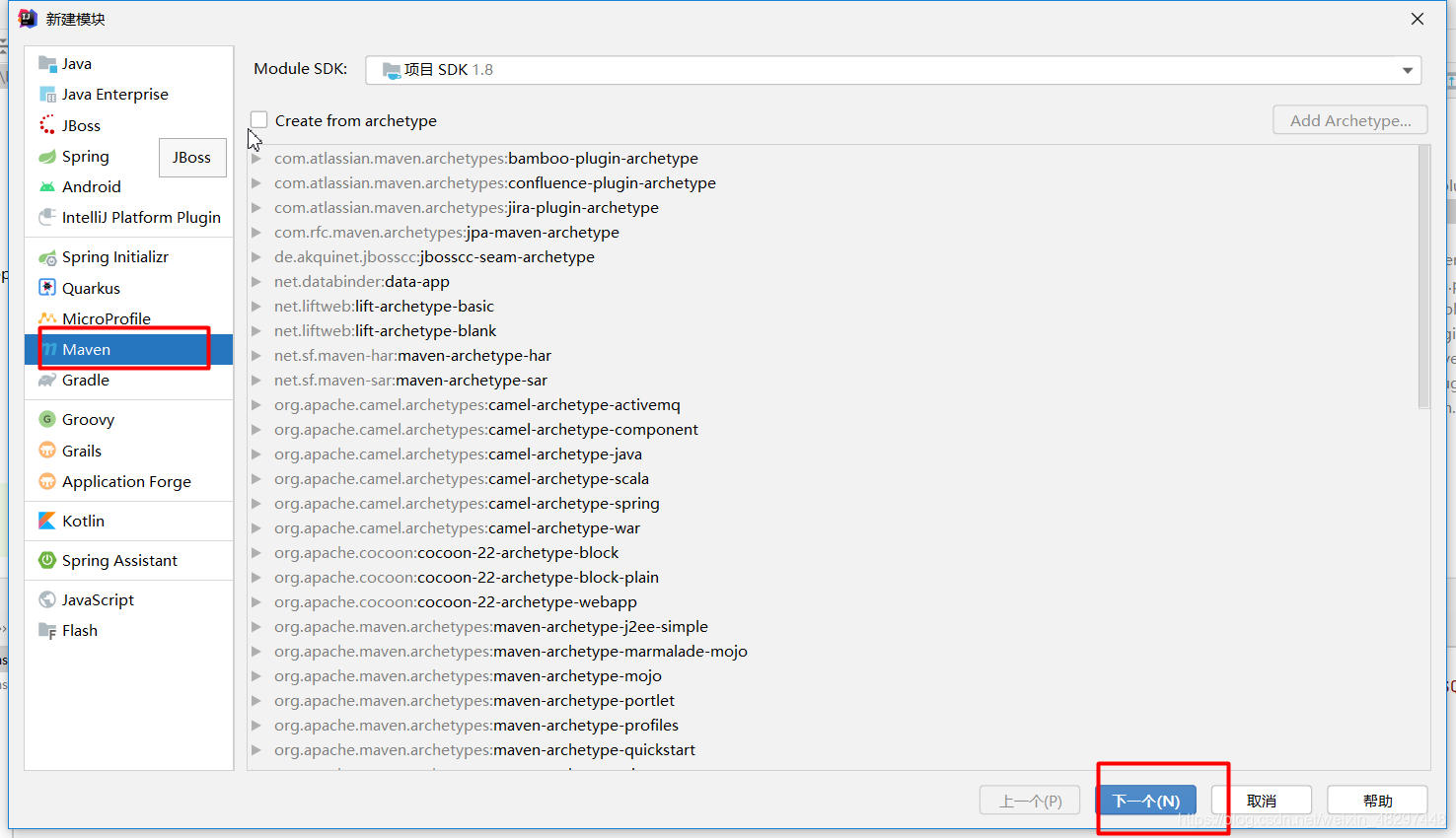This screenshot has height=838, width=1456.
Task: Expand jbosscc-seam-archetype entry
Action: (256, 257)
